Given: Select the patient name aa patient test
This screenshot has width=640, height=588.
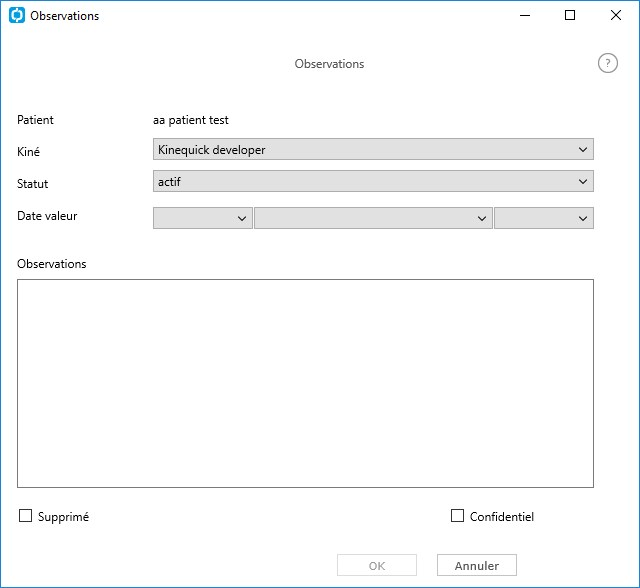Looking at the screenshot, I should (191, 120).
